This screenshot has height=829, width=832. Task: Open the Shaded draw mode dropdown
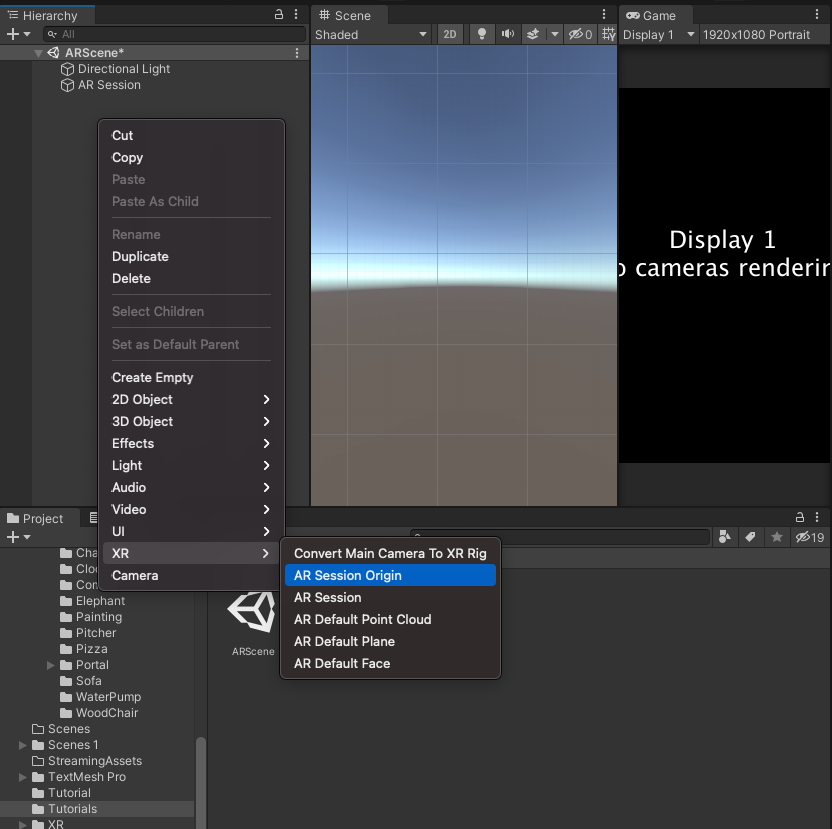coord(371,34)
